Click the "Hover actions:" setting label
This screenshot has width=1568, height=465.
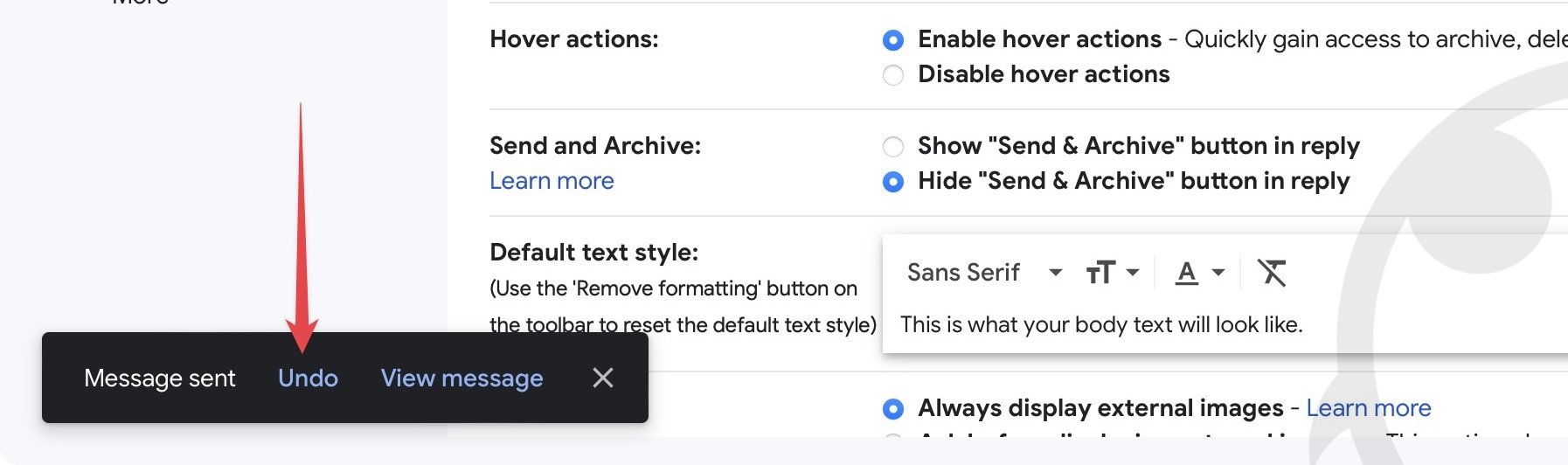pos(574,39)
